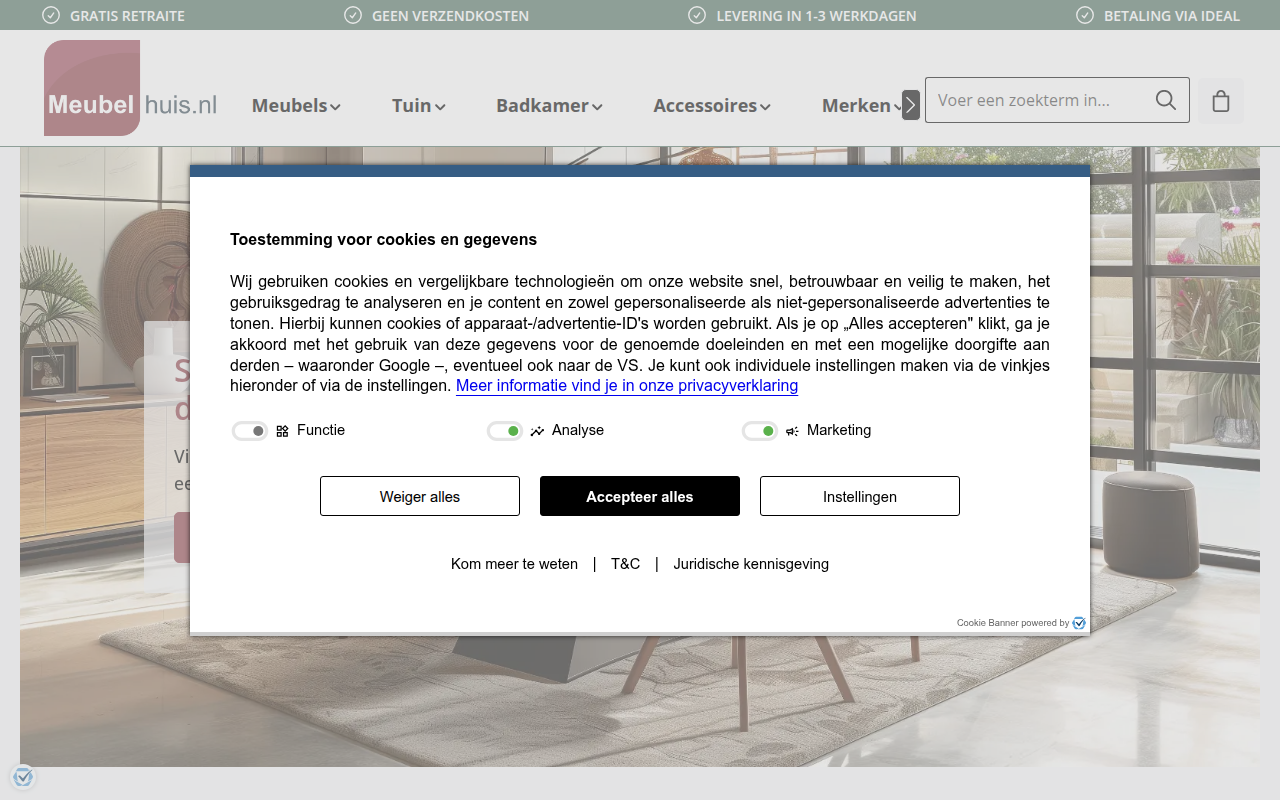Expand the Tuin menu
The width and height of the screenshot is (1280, 800).
[x=418, y=105]
